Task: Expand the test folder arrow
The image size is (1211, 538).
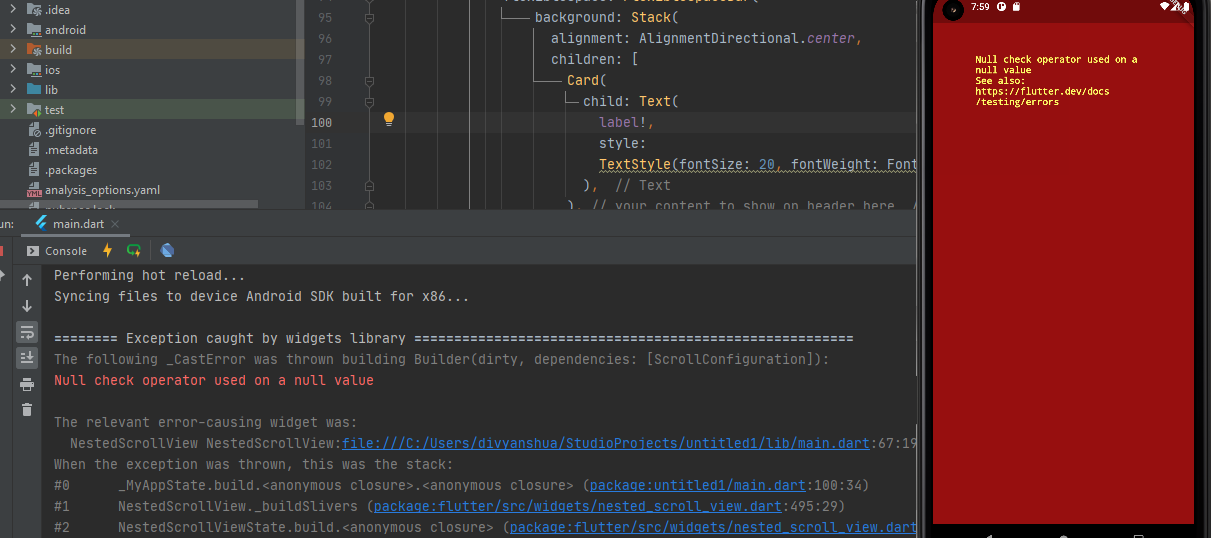Action: pos(13,109)
